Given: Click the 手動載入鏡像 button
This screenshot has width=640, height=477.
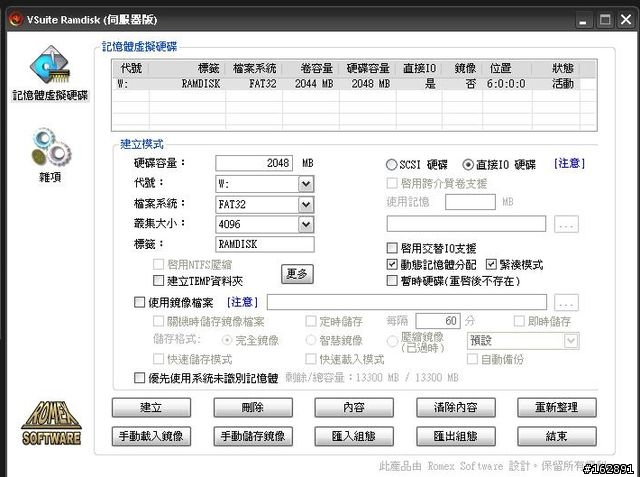Looking at the screenshot, I should pos(151,436).
